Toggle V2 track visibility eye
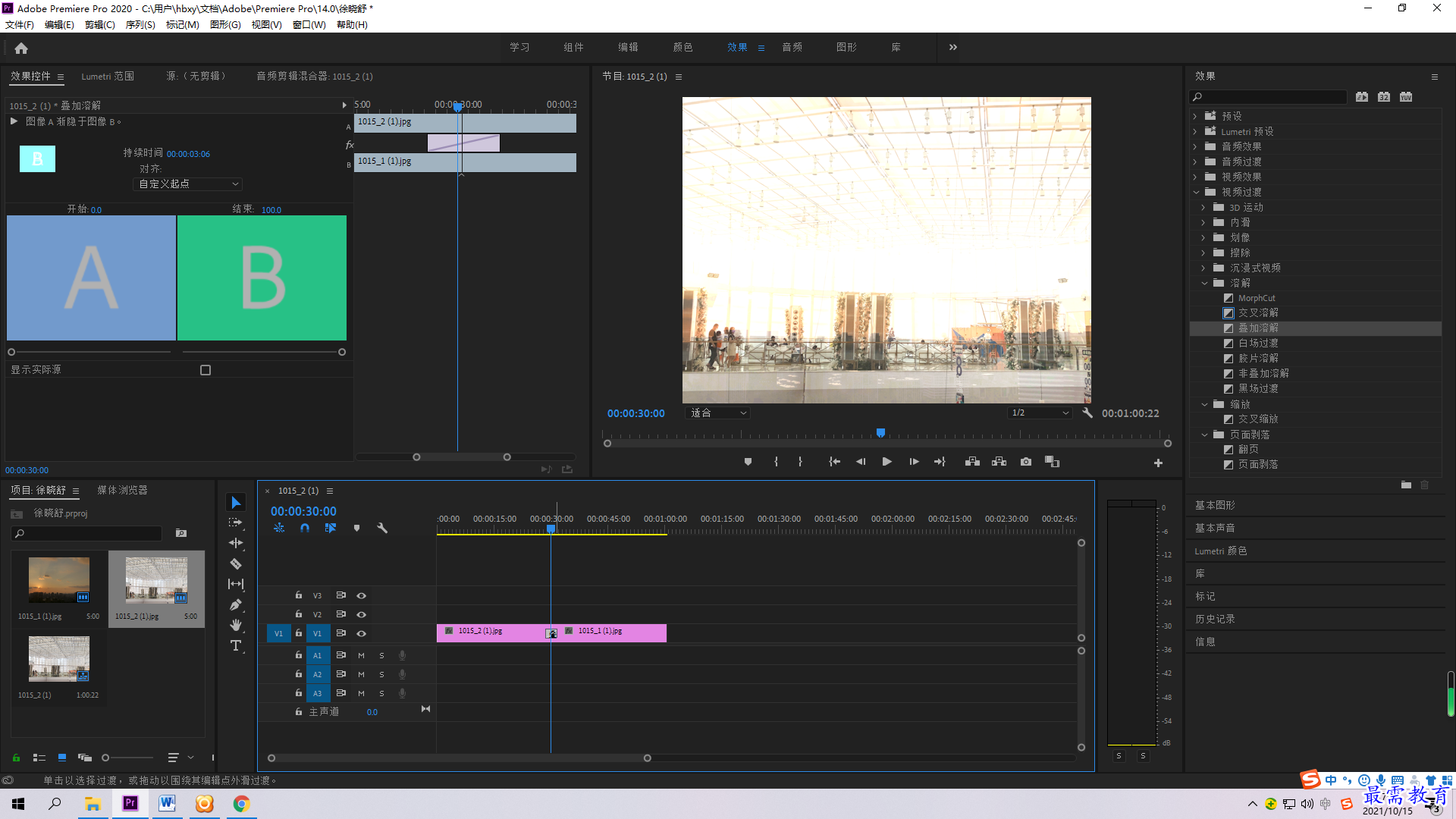Screen dimensions: 1456x819 pos(362,614)
